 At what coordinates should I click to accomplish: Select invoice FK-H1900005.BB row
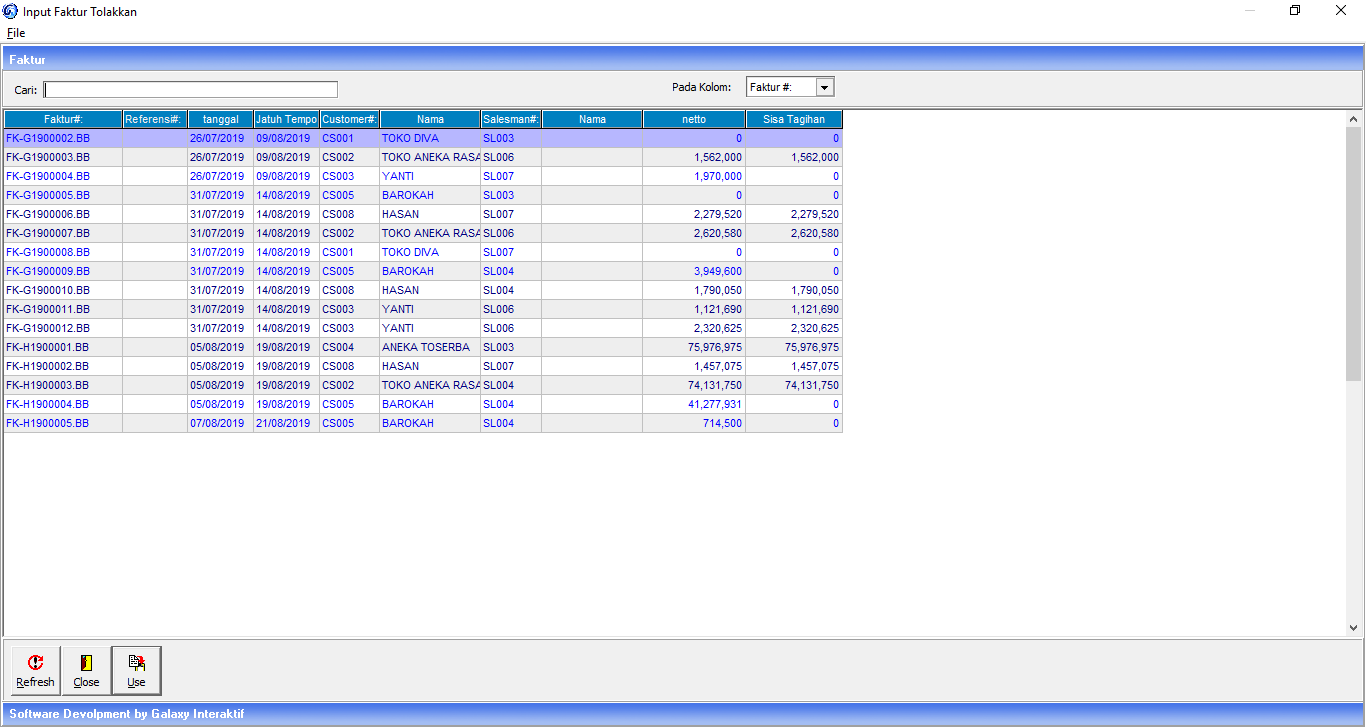click(48, 424)
